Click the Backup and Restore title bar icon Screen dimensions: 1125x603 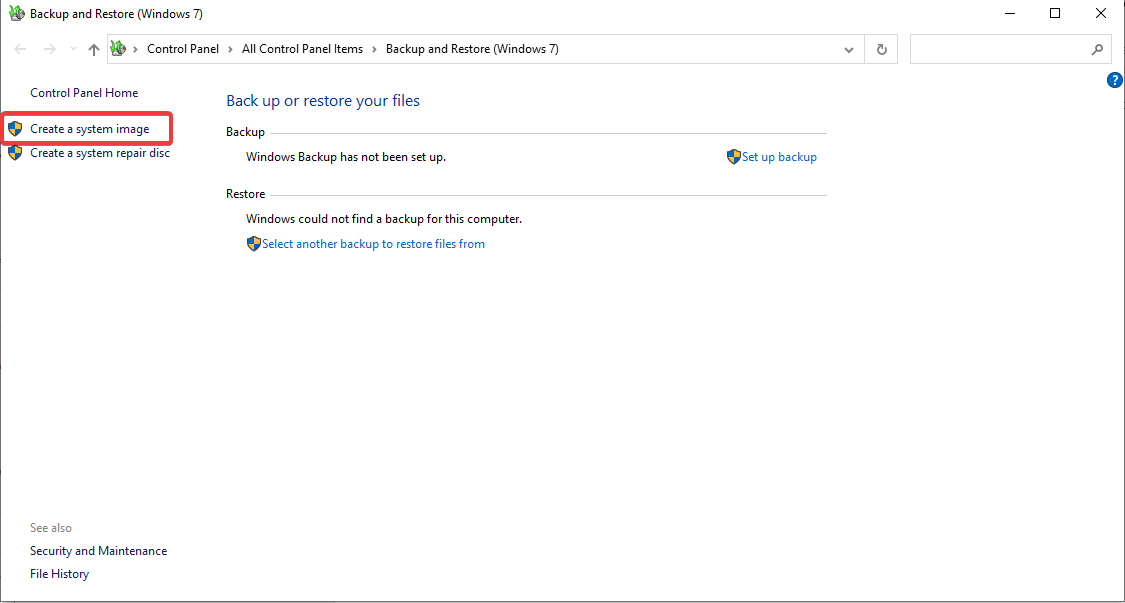point(16,14)
